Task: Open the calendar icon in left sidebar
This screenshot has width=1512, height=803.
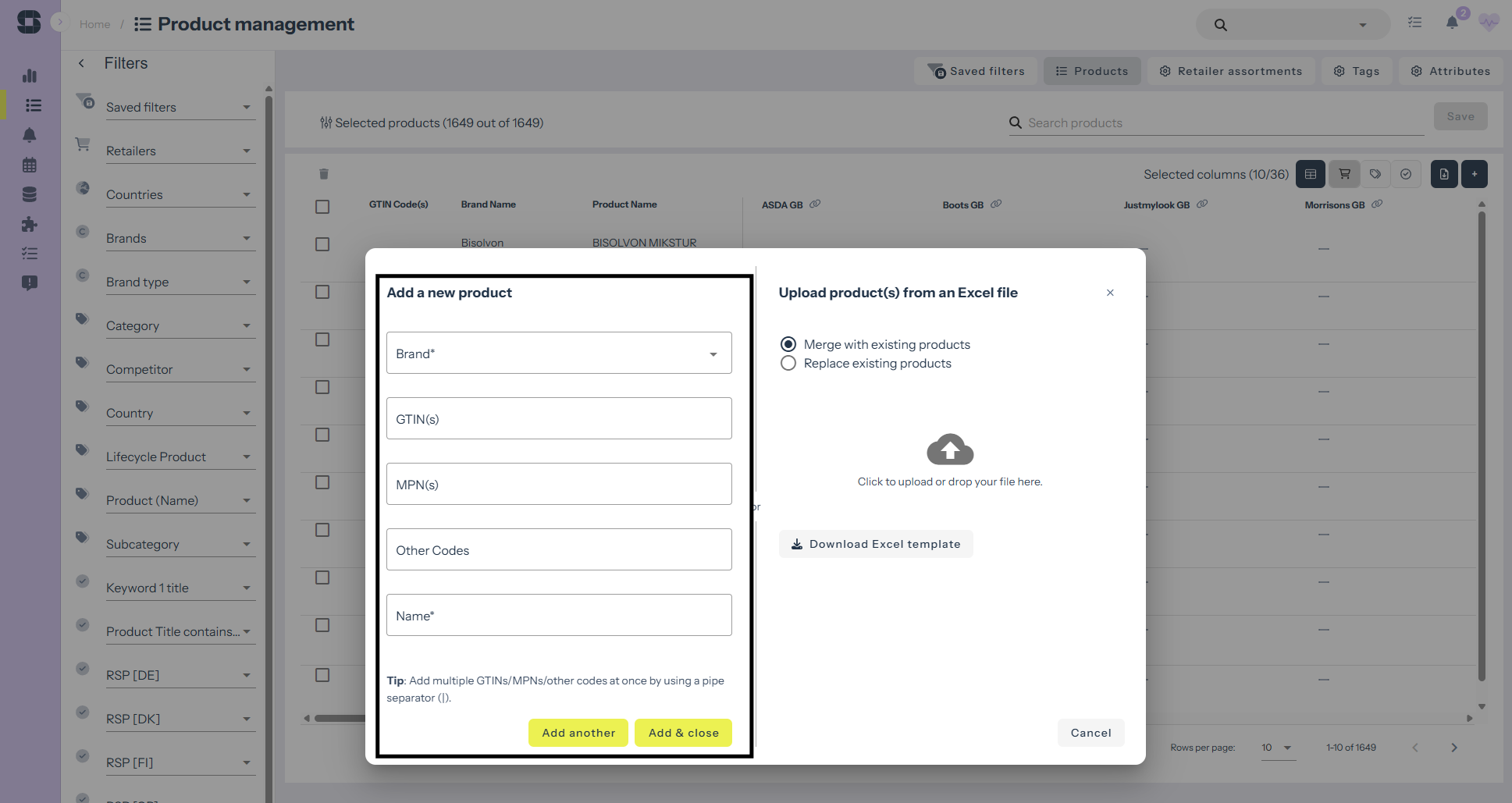Action: coord(30,165)
